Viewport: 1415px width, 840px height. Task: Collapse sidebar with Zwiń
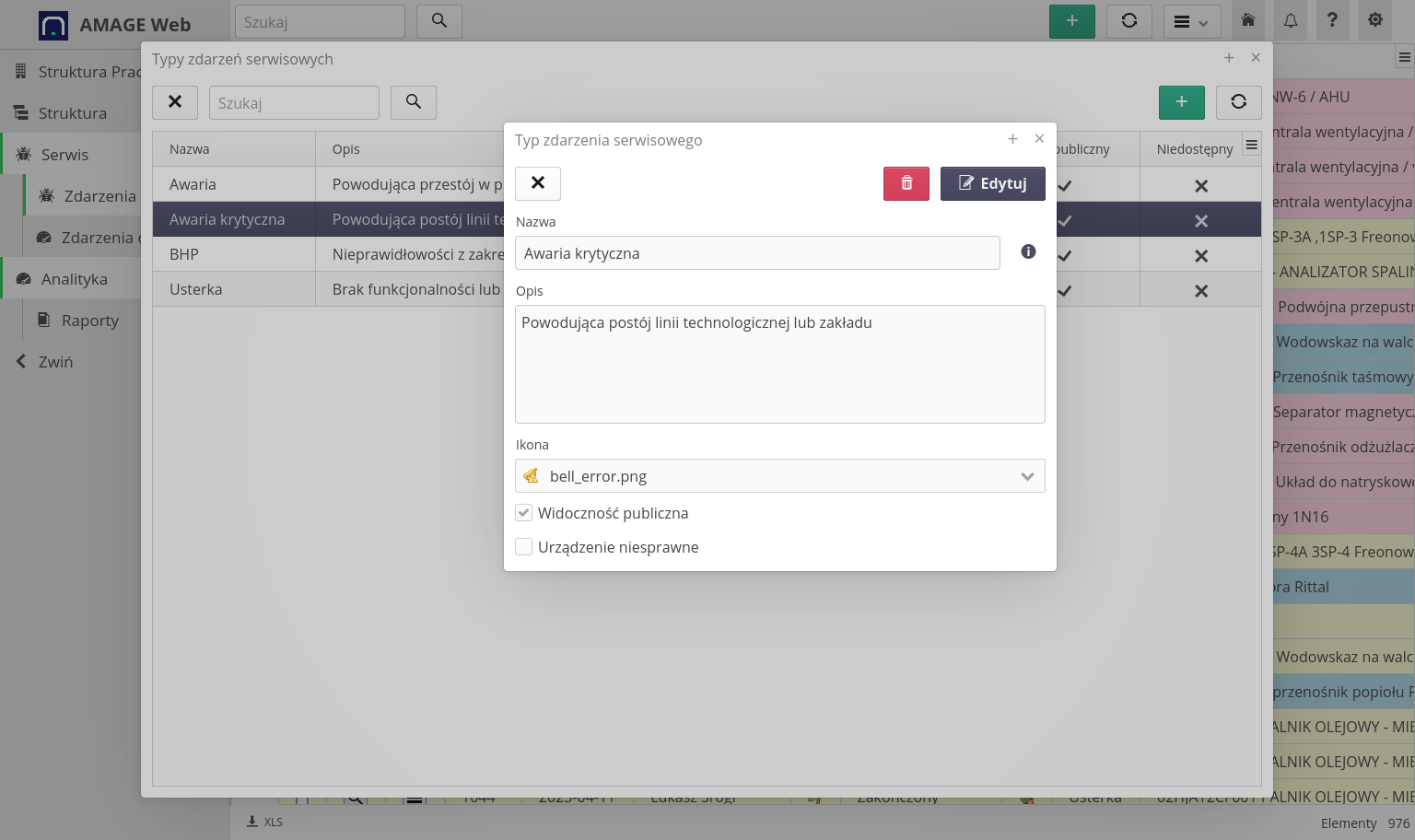(72, 362)
